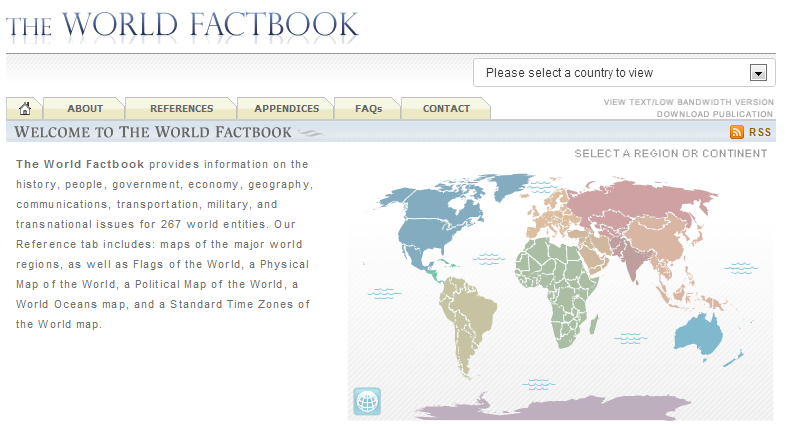Screen dimensions: 785x424
Task: Expand the country selector dropdown arrow
Action: coord(758,73)
